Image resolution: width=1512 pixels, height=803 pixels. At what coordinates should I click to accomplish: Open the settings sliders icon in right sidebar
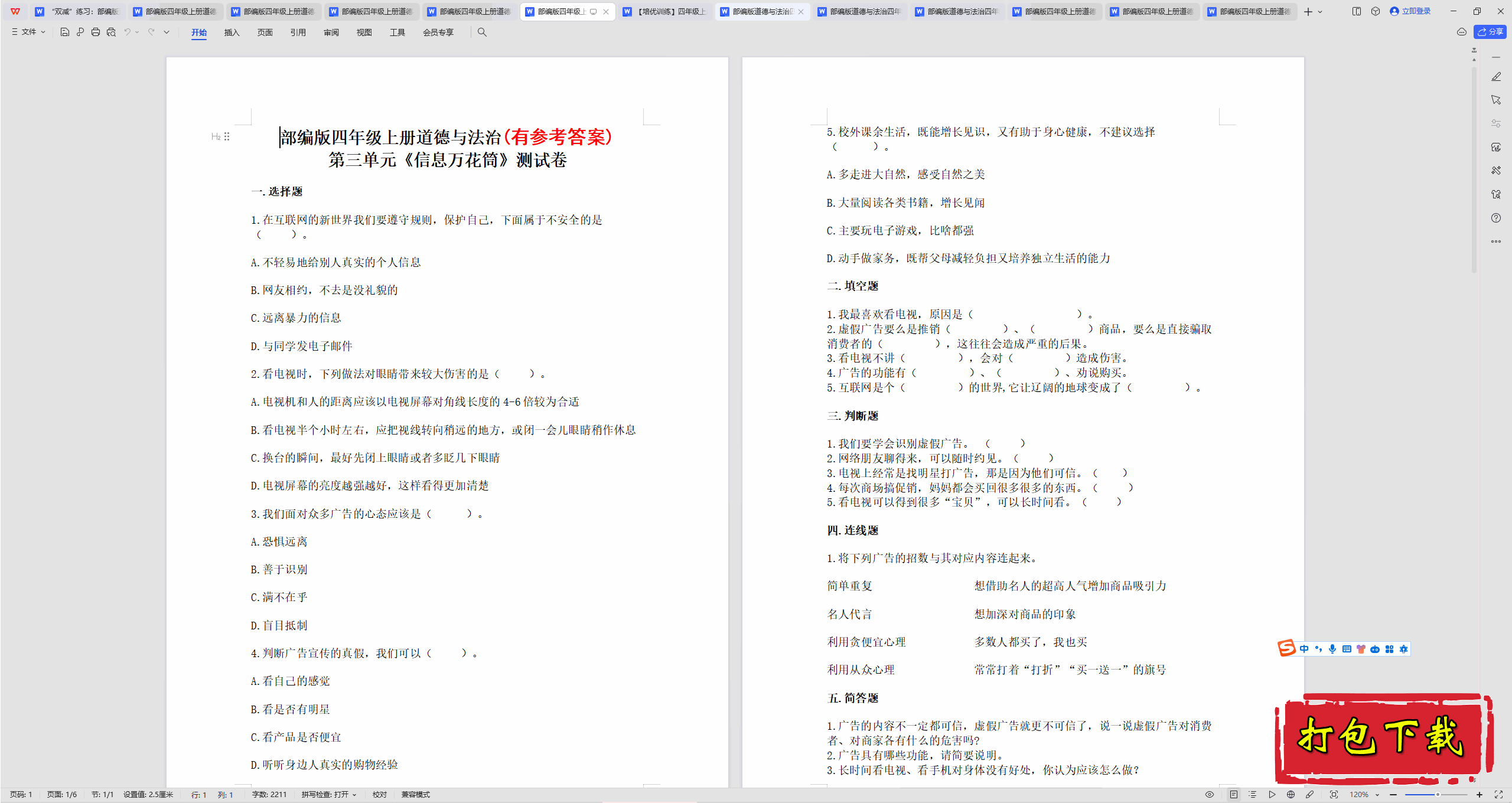coord(1496,123)
